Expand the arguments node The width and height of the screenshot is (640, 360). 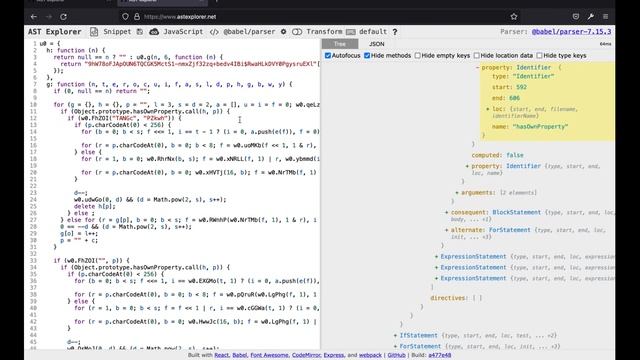457,193
